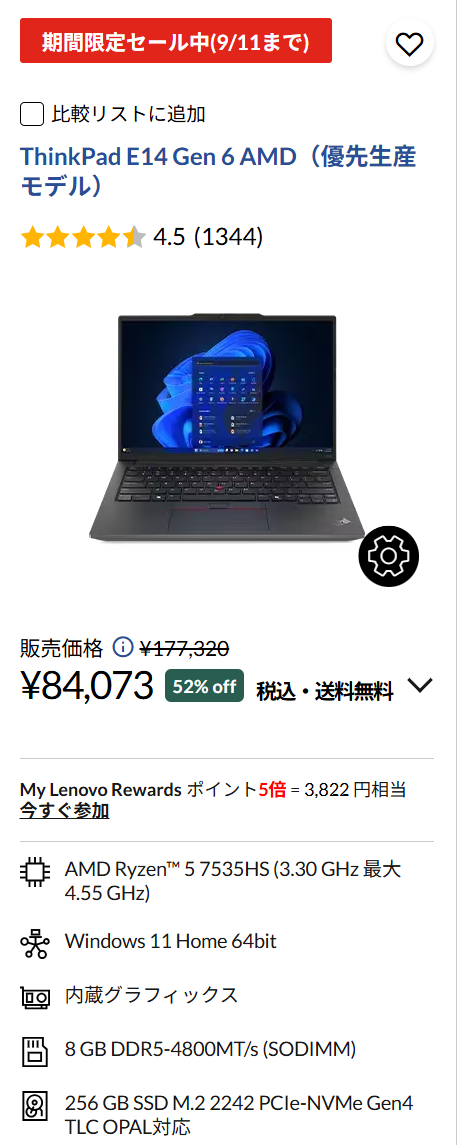Click the operating system spec icon
This screenshot has height=1145, width=461.
click(x=35, y=943)
